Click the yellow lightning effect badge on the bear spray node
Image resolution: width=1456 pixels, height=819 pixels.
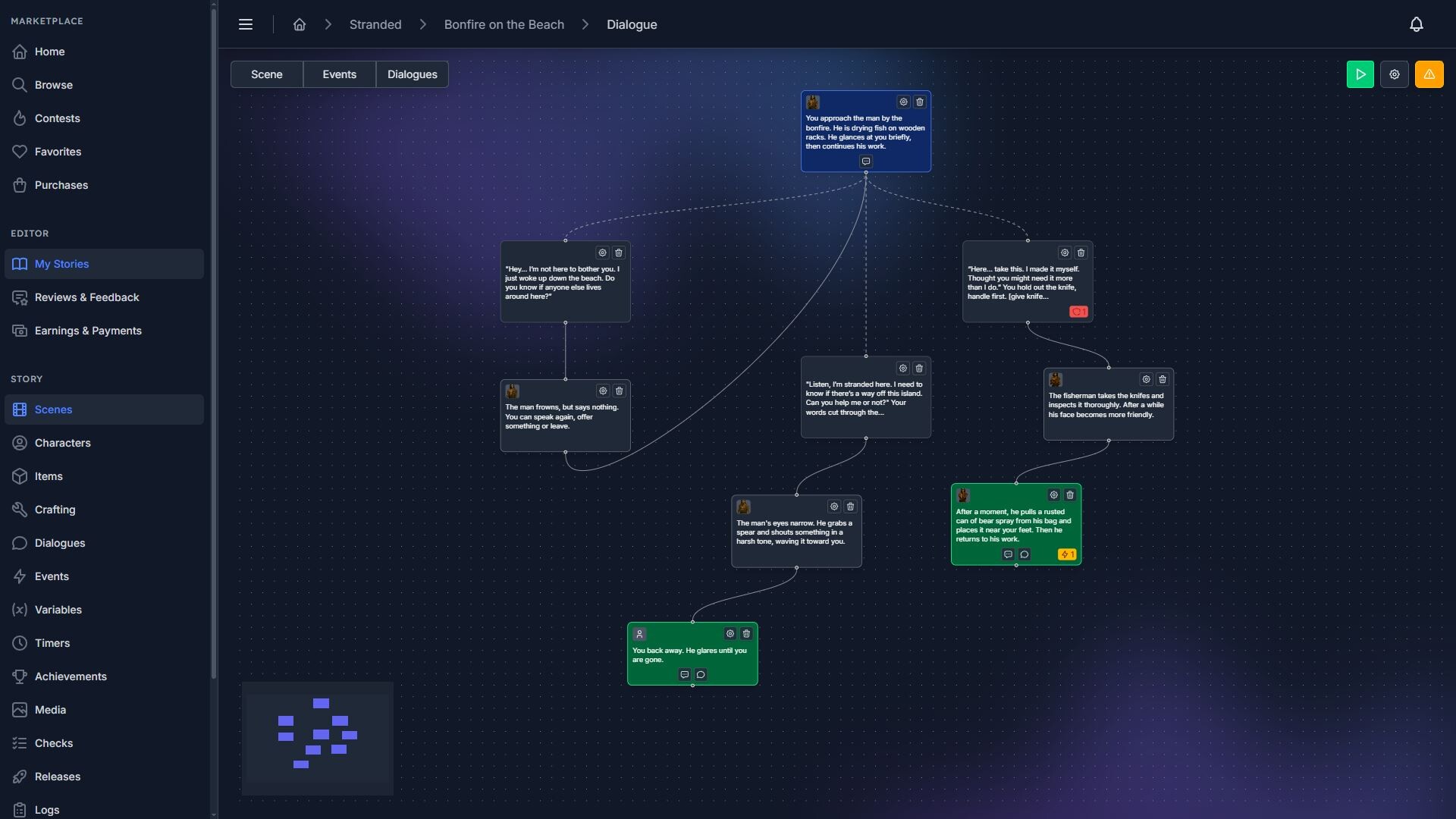tap(1066, 554)
